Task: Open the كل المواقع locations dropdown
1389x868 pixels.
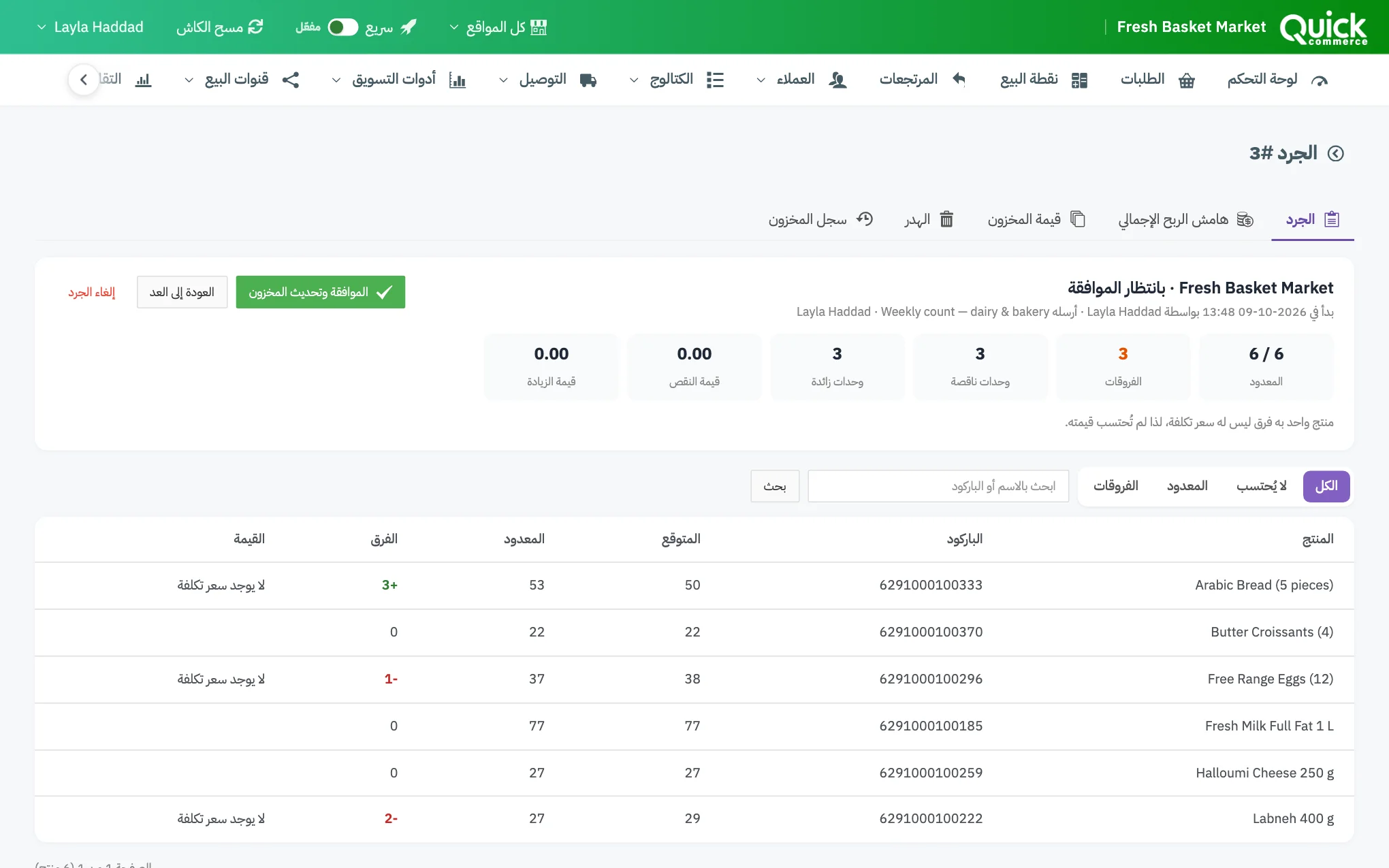Action: coord(498,27)
